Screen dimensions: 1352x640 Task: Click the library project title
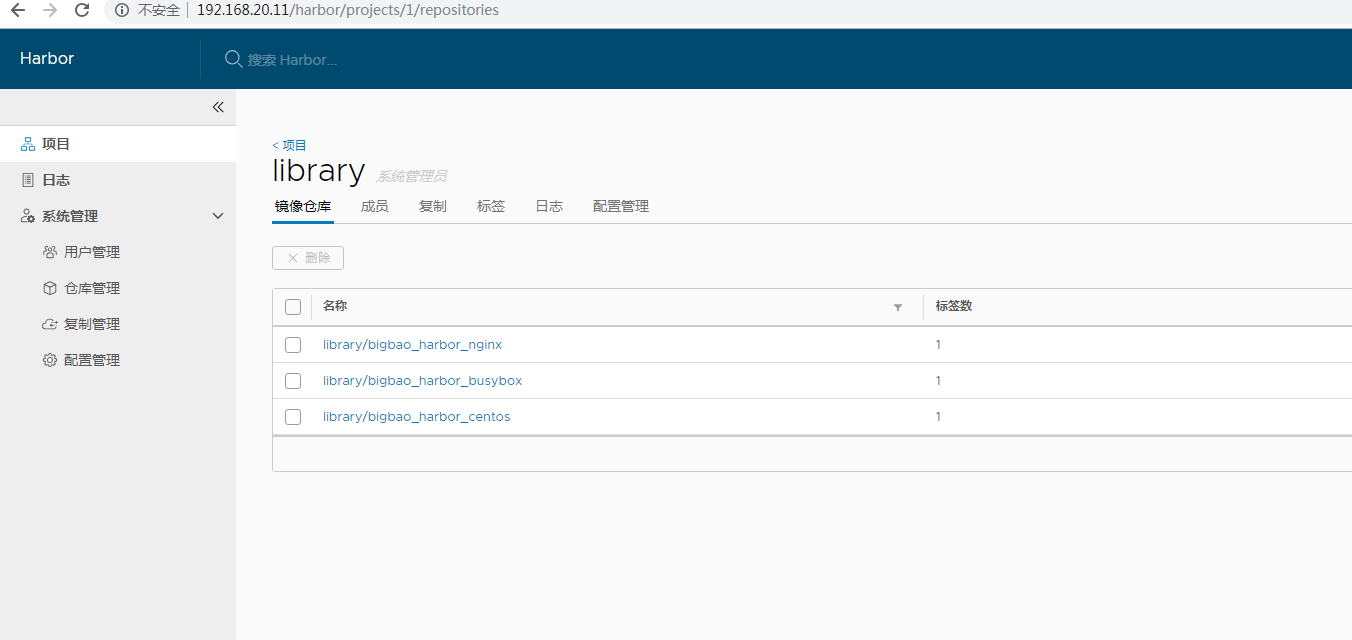pyautogui.click(x=318, y=171)
